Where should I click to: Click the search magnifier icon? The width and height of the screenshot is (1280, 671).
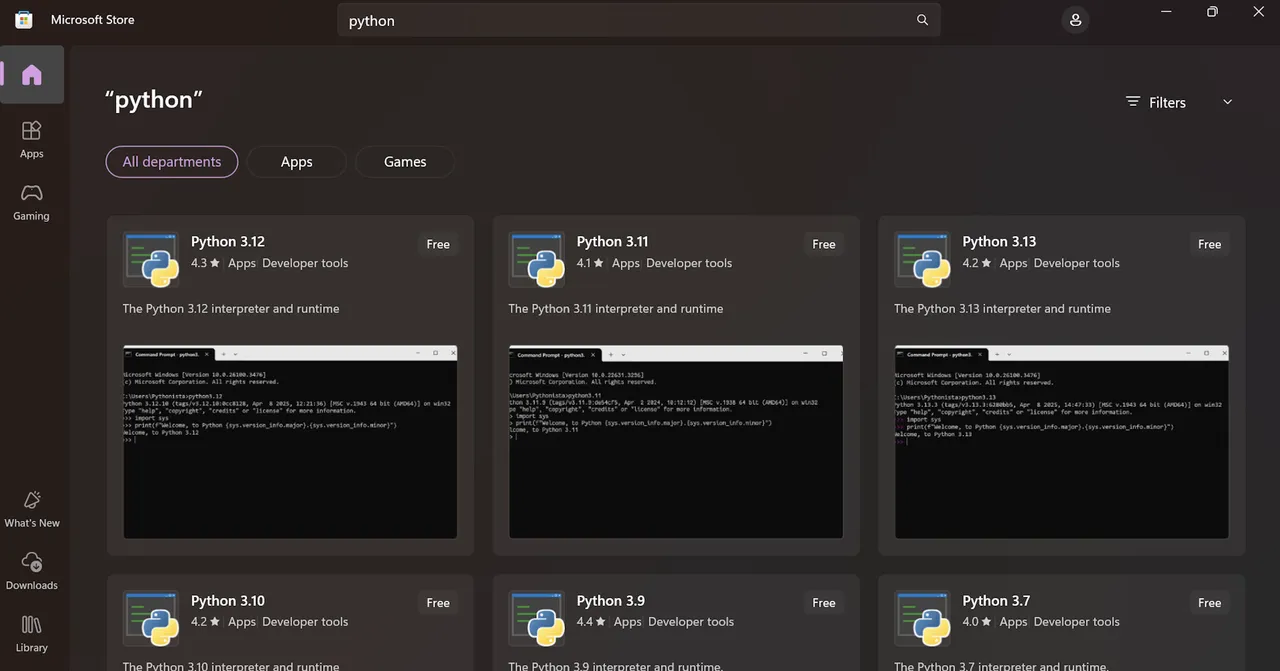coord(922,20)
